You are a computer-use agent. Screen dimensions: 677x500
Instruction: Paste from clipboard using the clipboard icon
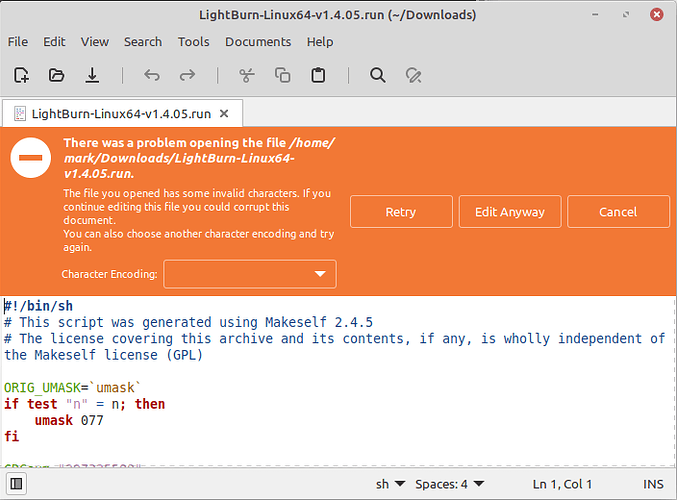(x=318, y=75)
